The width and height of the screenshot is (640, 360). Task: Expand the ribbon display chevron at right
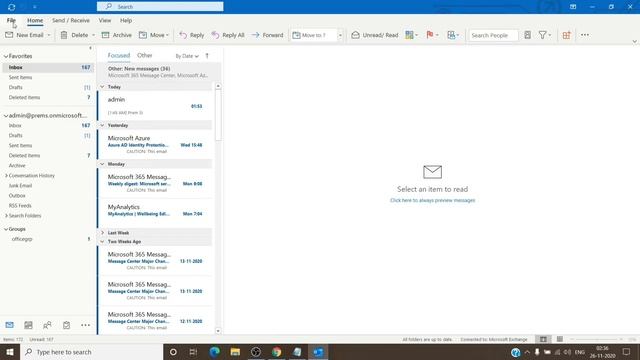(634, 41)
